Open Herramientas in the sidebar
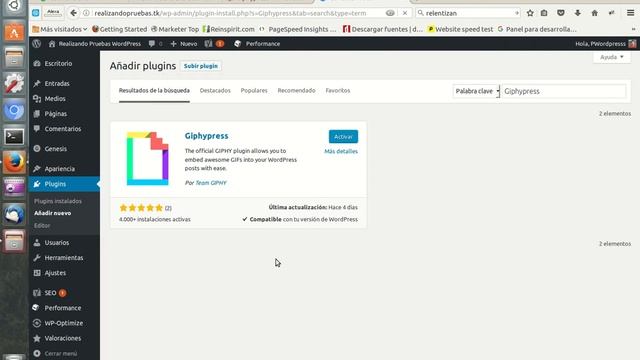Screen dimensions: 640x360 tap(64, 258)
